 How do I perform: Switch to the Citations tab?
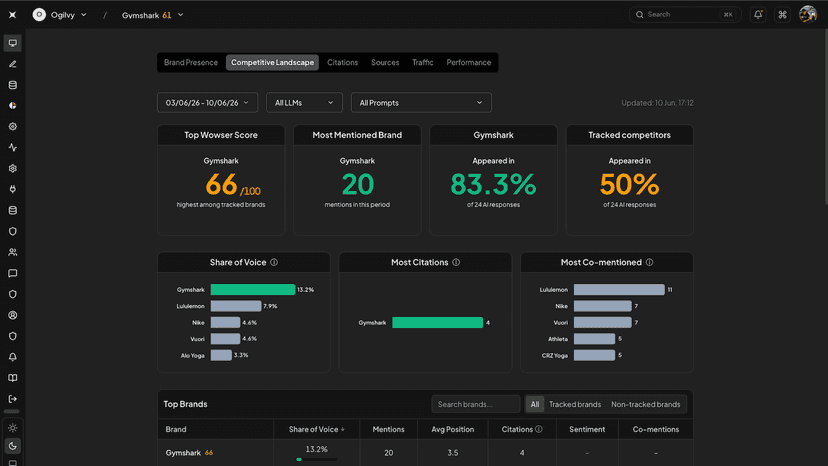342,62
